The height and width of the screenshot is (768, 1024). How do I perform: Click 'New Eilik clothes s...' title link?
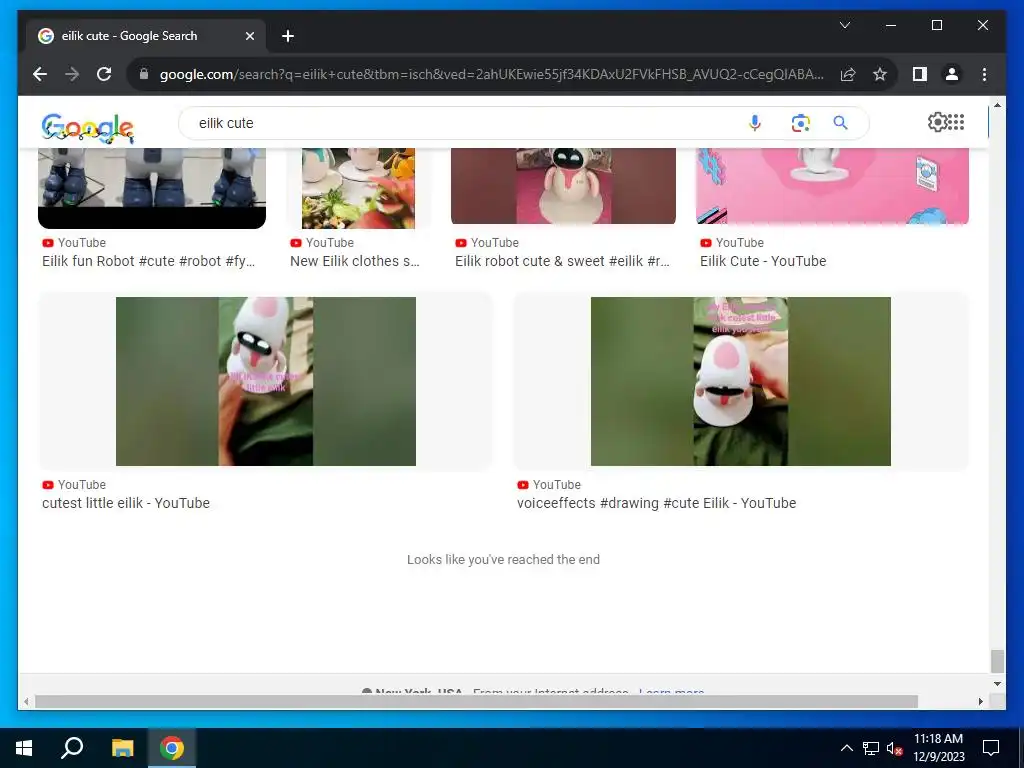355,261
